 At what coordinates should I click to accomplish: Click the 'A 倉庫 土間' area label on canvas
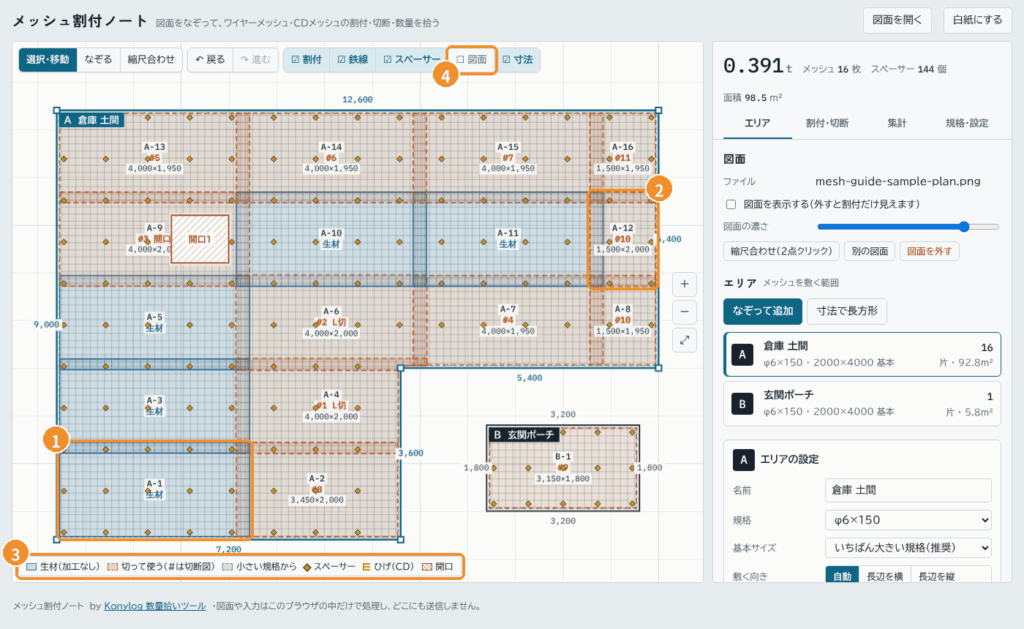(x=91, y=120)
